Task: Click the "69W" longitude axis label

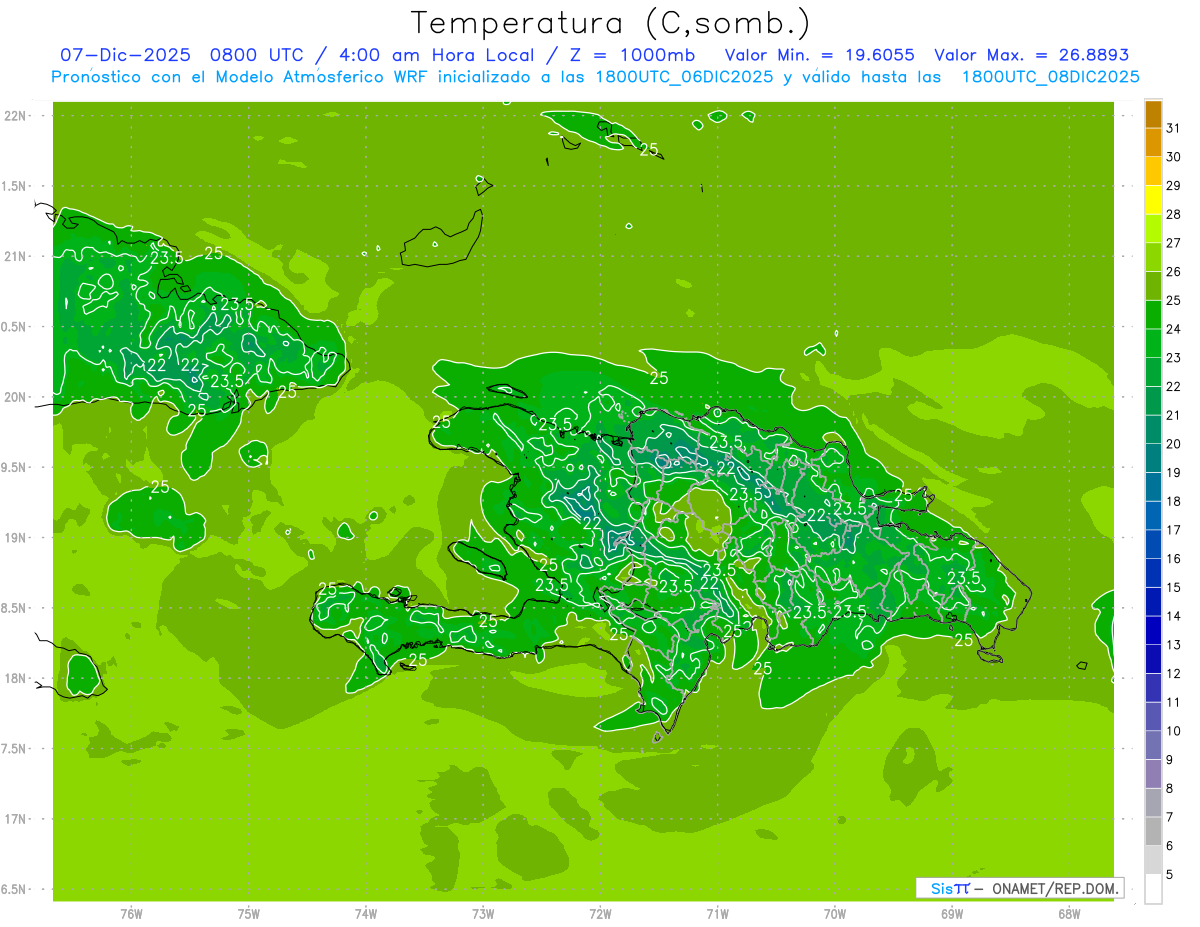Action: [952, 914]
